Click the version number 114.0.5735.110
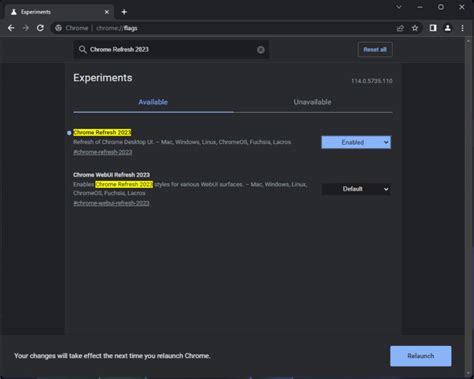Viewport: 474px width, 379px height. pos(372,81)
